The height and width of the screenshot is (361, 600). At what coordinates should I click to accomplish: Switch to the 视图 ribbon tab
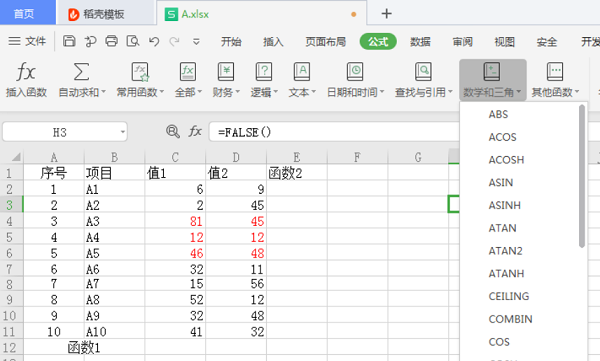pos(504,42)
